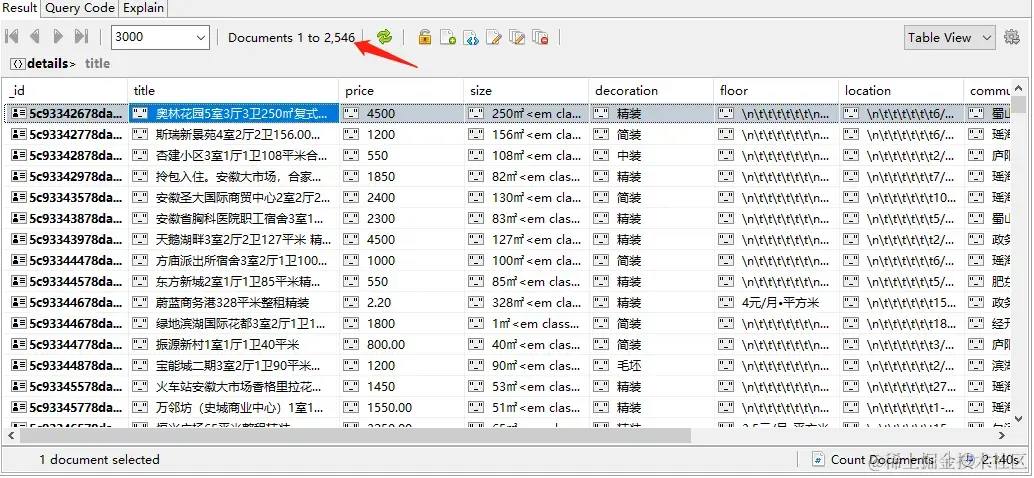The height and width of the screenshot is (478, 1034).
Task: Click the remove document icon
Action: click(x=541, y=37)
